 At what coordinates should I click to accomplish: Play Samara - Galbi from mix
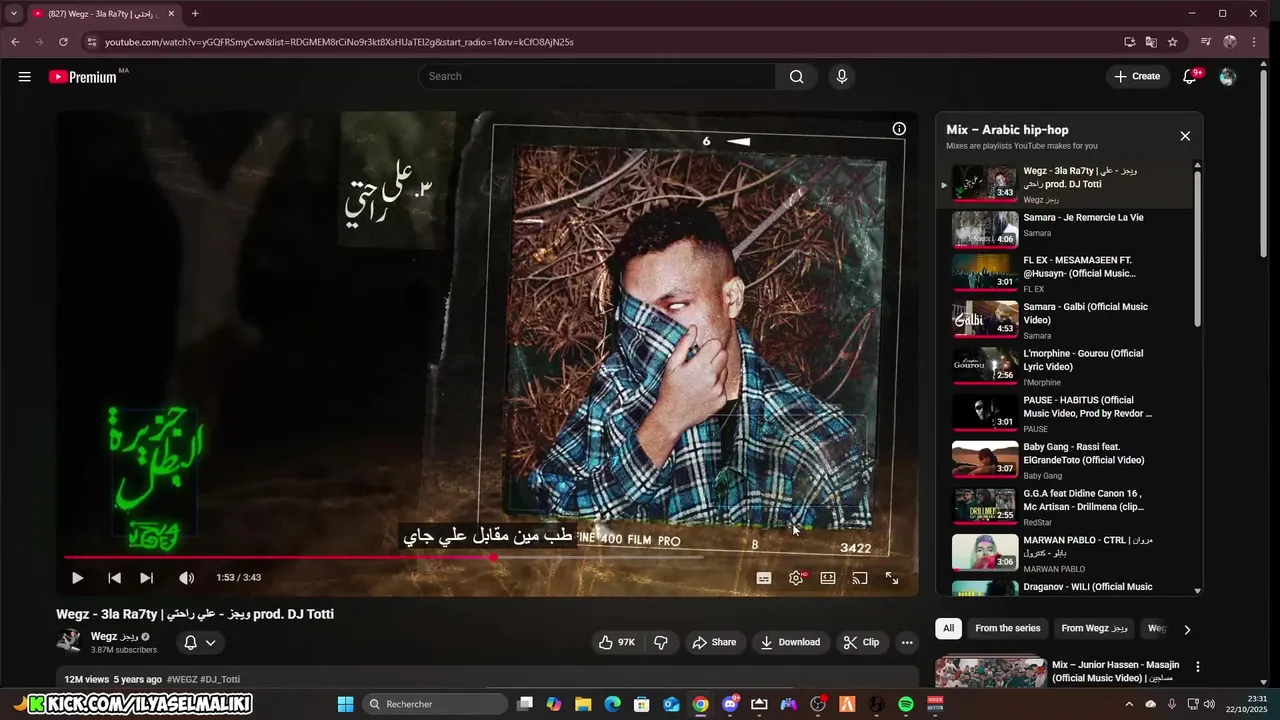[x=1066, y=320]
